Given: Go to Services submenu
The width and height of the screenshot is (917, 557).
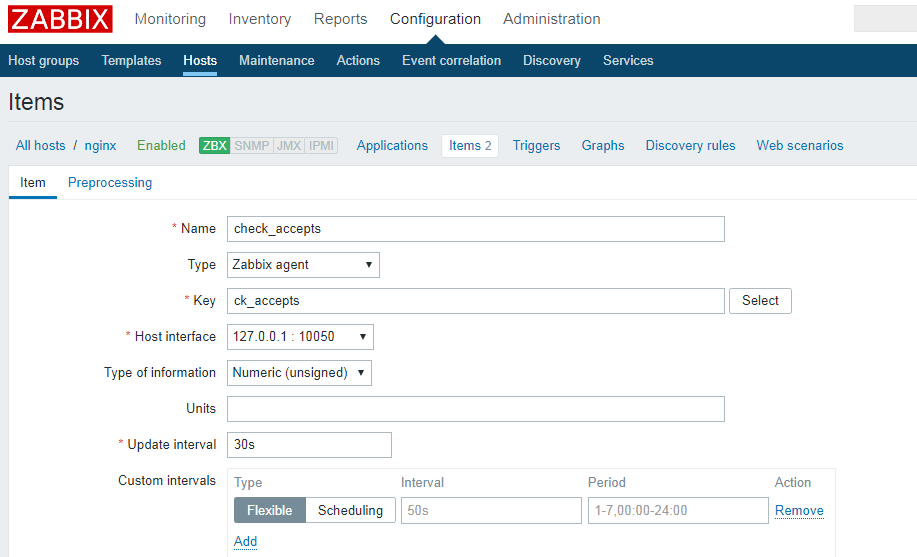Looking at the screenshot, I should (x=628, y=61).
